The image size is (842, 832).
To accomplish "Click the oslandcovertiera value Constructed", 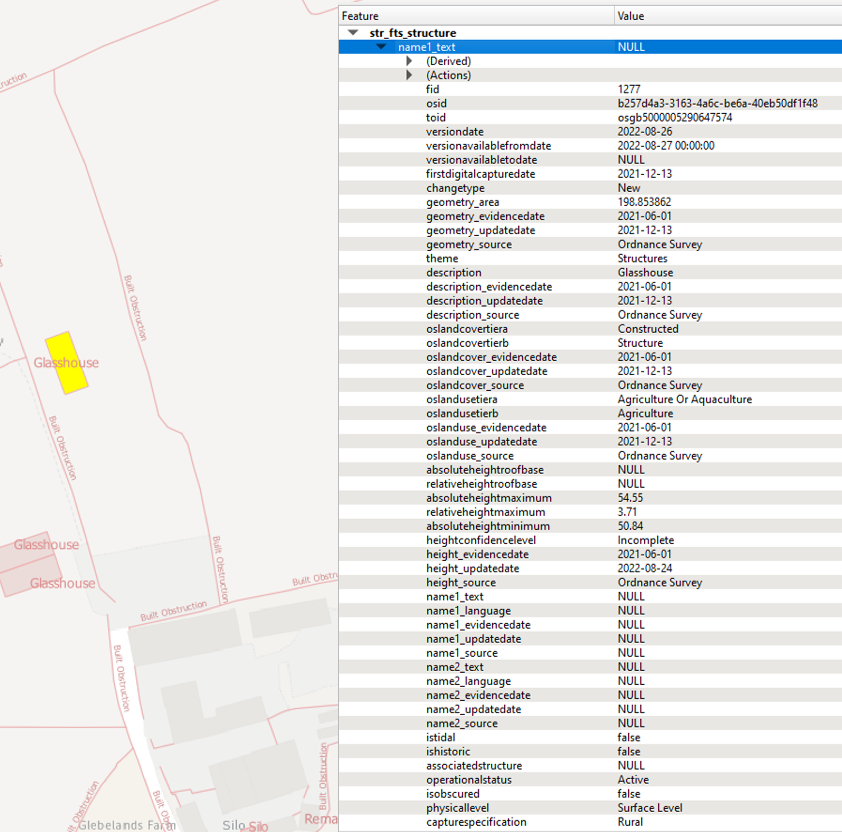I will point(647,328).
